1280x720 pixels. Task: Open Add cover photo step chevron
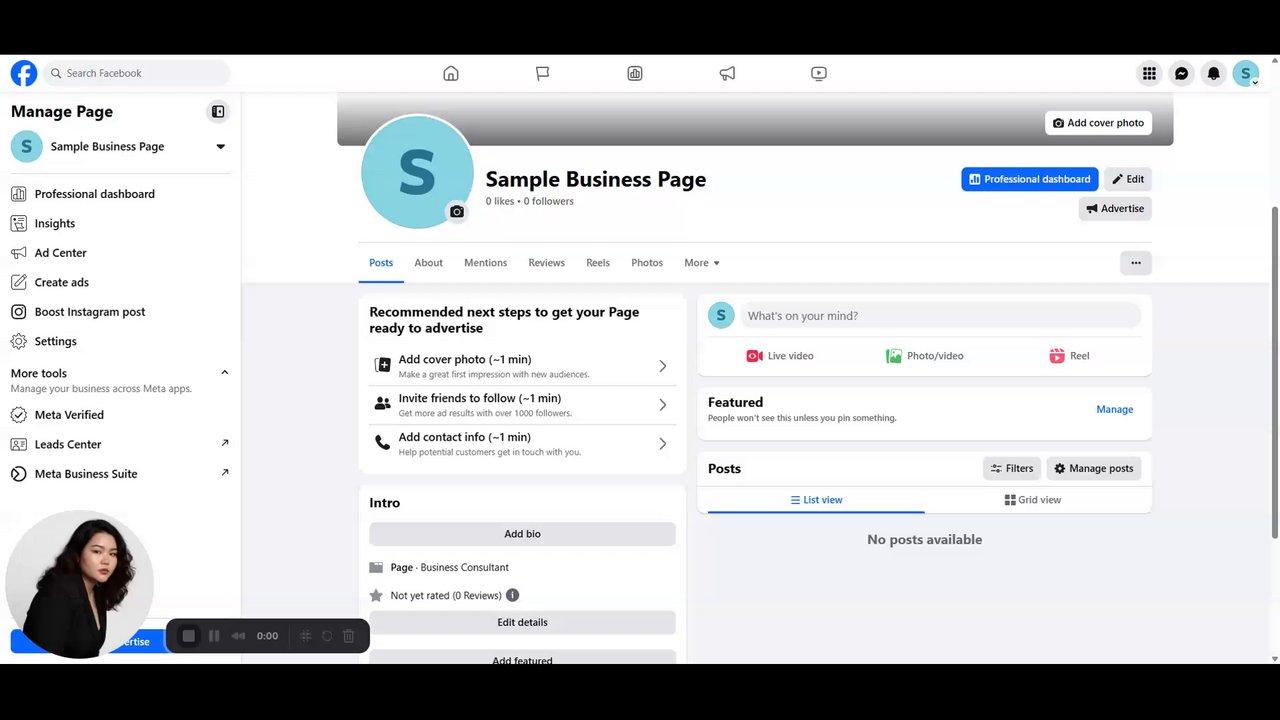662,366
